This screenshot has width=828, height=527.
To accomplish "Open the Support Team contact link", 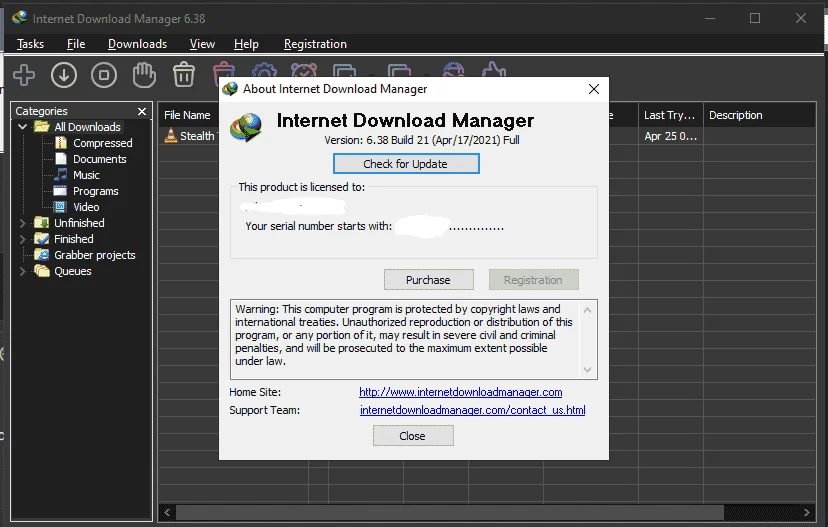I will (473, 410).
